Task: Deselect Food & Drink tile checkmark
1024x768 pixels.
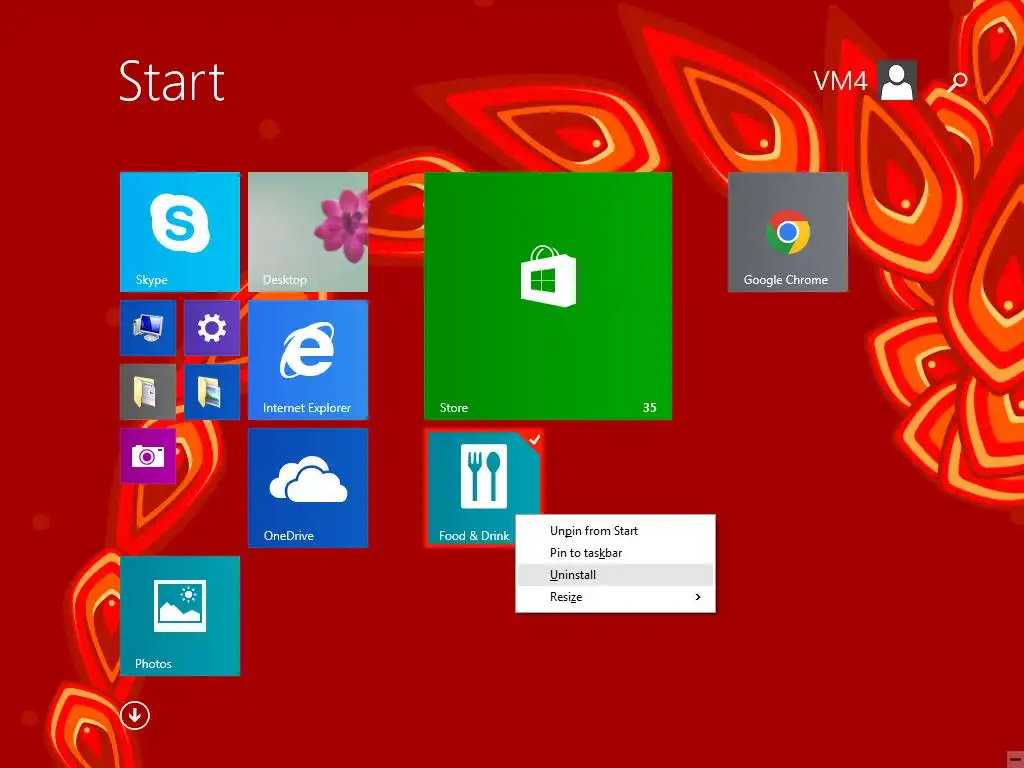Action: coord(534,440)
